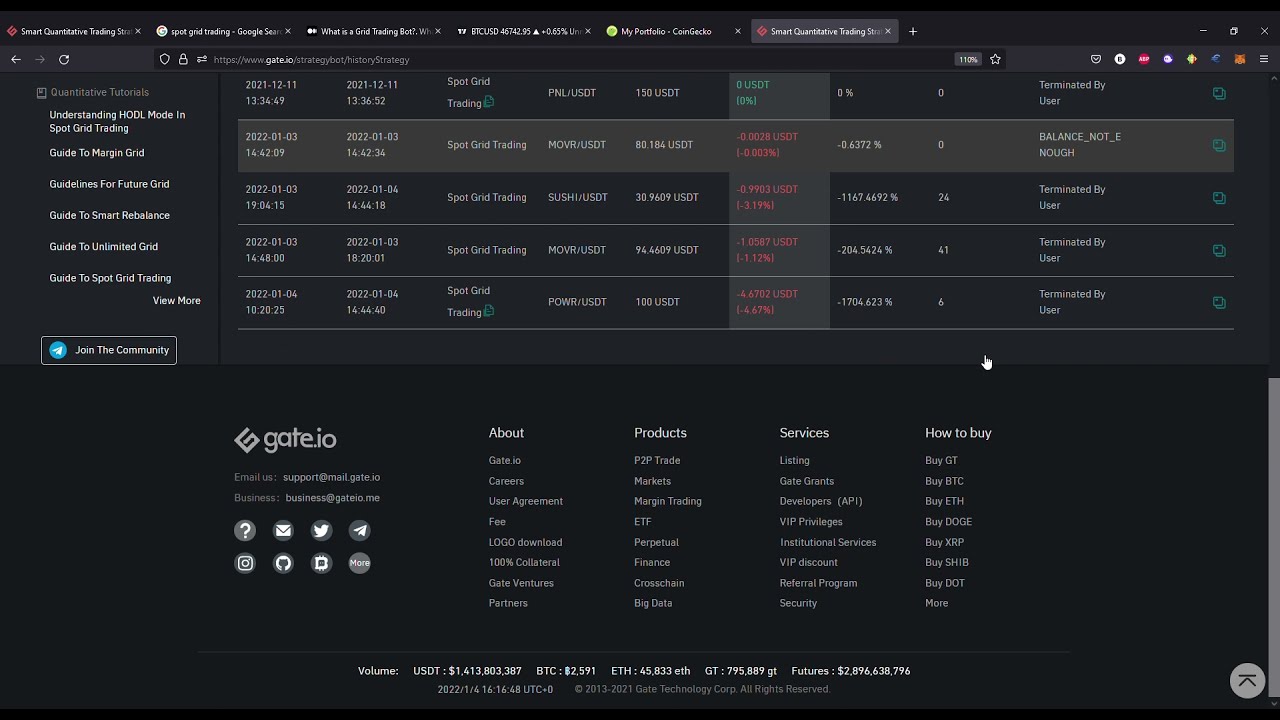
Task: Open new browser tab with plus icon
Action: pyautogui.click(x=912, y=31)
